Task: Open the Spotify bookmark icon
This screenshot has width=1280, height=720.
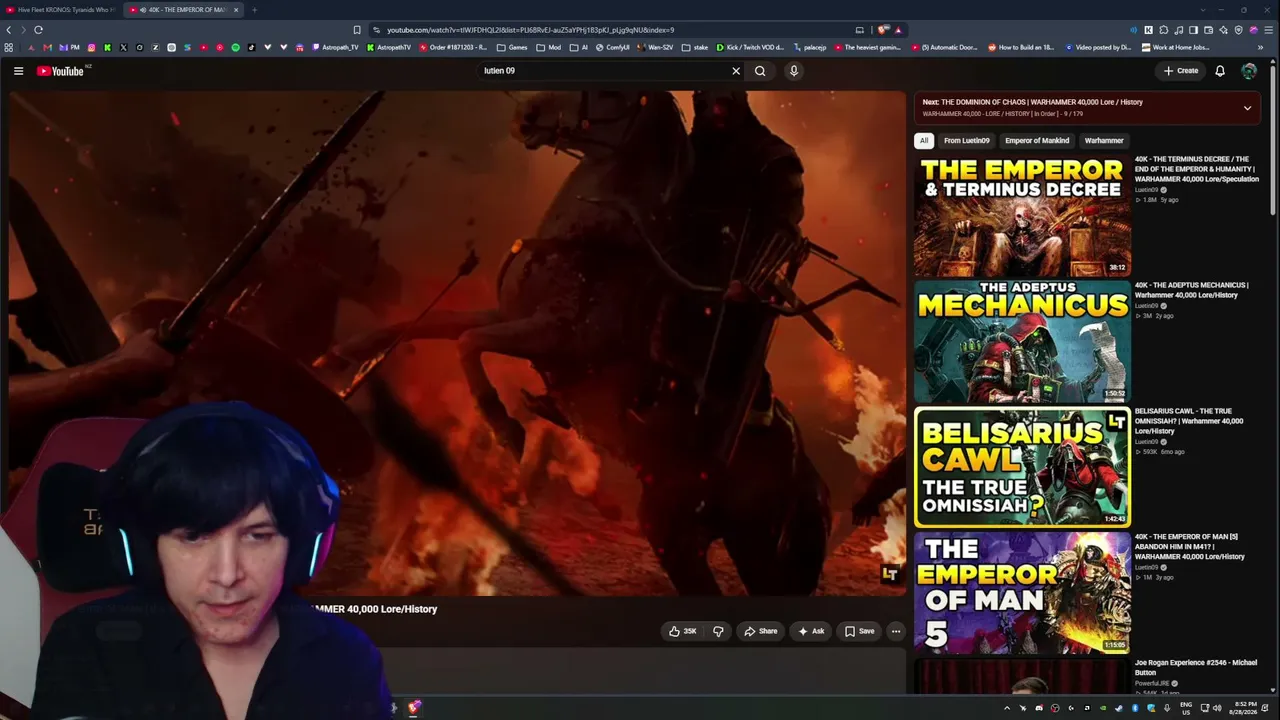Action: click(236, 47)
